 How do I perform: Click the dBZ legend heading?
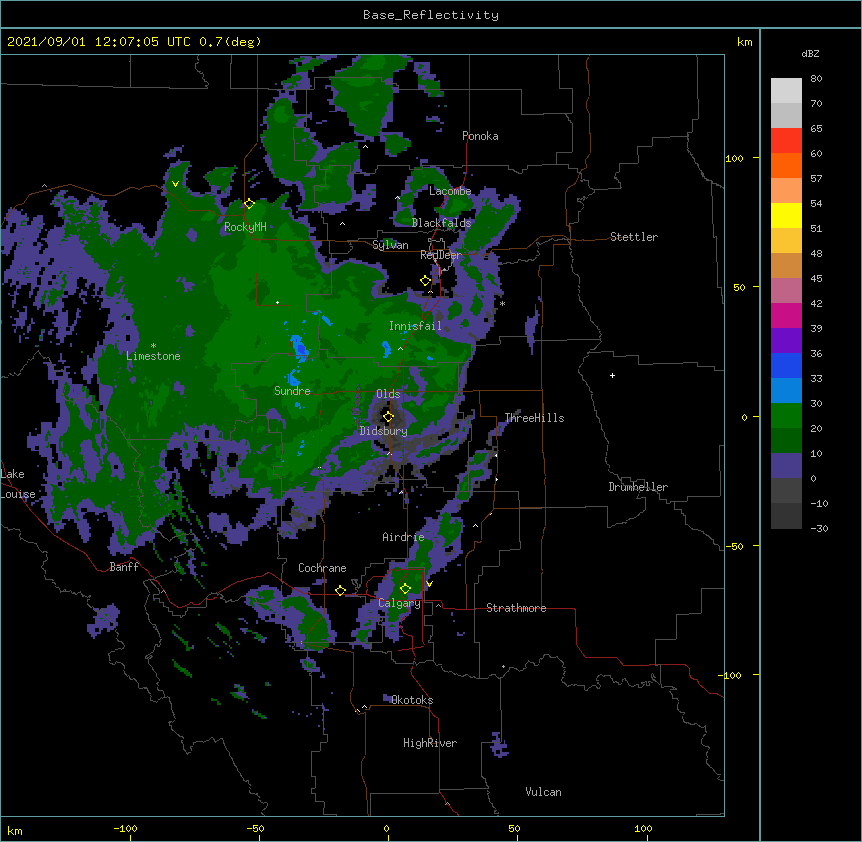[810, 53]
